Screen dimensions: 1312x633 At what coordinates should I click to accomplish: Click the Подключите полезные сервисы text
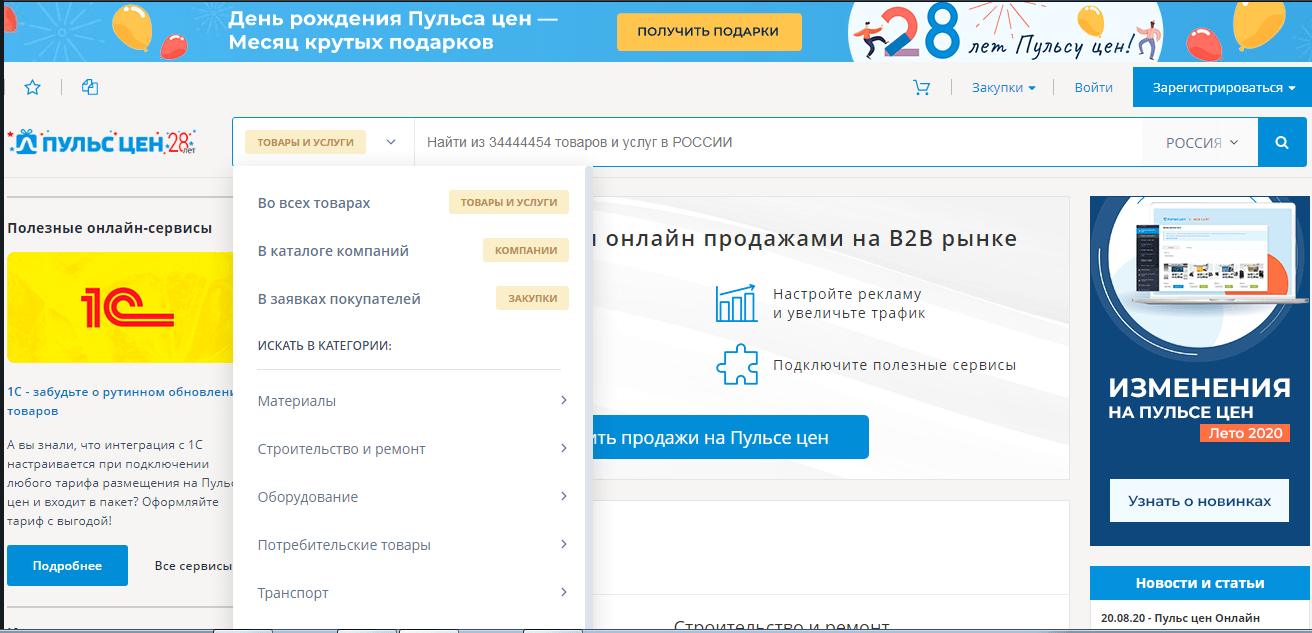[x=894, y=365]
